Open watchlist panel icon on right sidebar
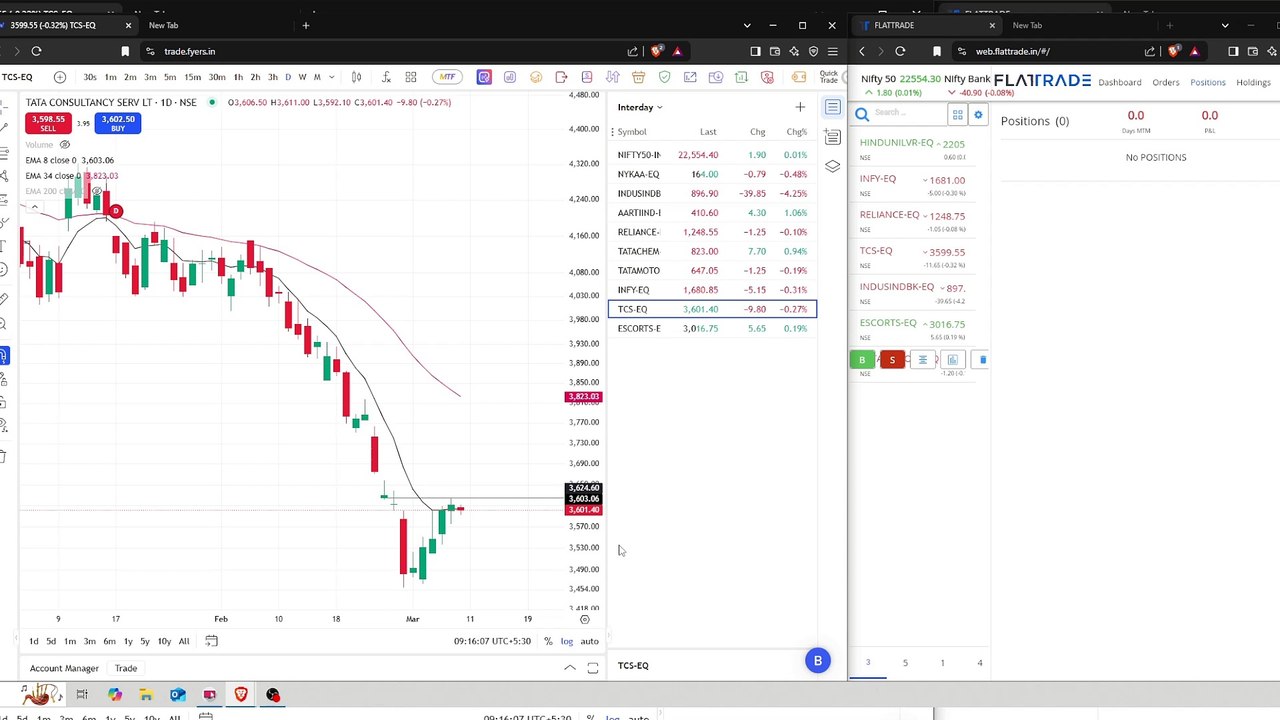Viewport: 1280px width, 720px height. 832,107
